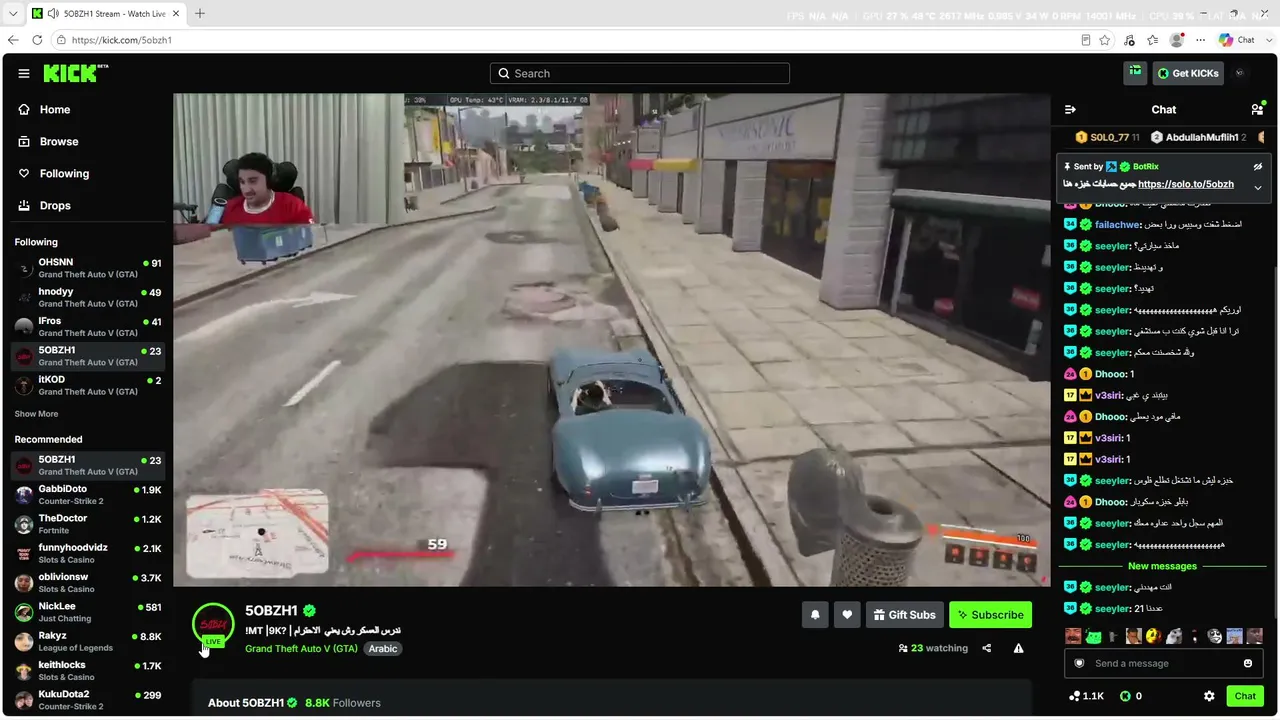
Task: Open the profile avatar in Kick header
Action: [1240, 73]
